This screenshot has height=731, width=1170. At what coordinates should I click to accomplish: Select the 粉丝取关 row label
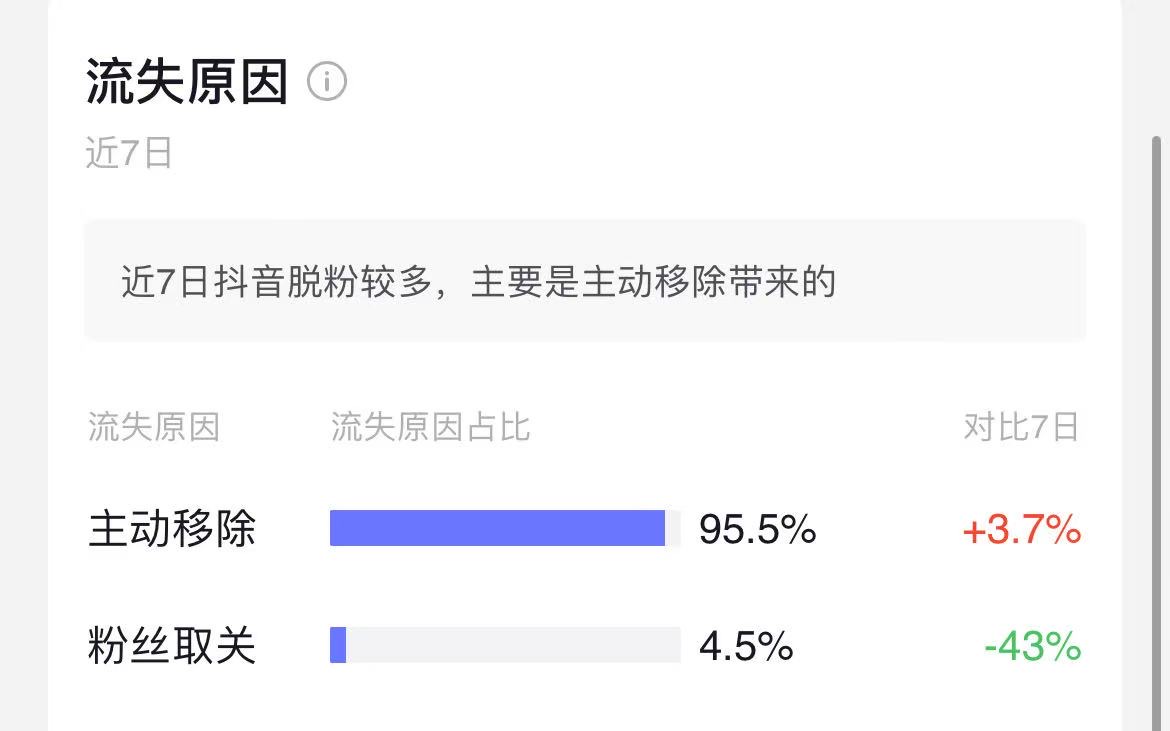(172, 645)
